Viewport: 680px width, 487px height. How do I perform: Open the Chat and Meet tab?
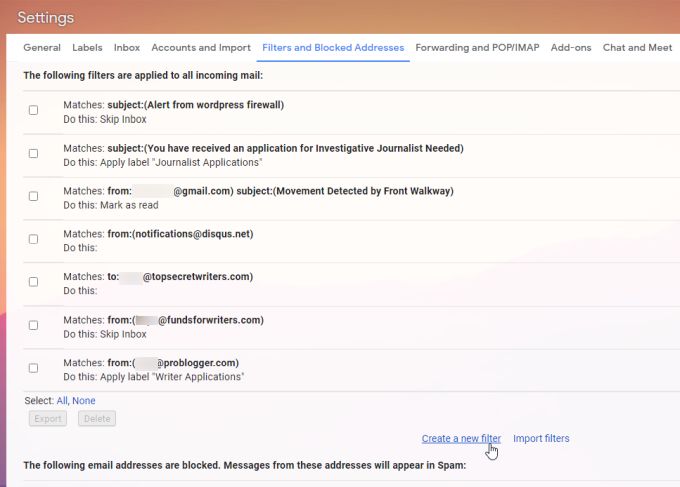point(637,47)
